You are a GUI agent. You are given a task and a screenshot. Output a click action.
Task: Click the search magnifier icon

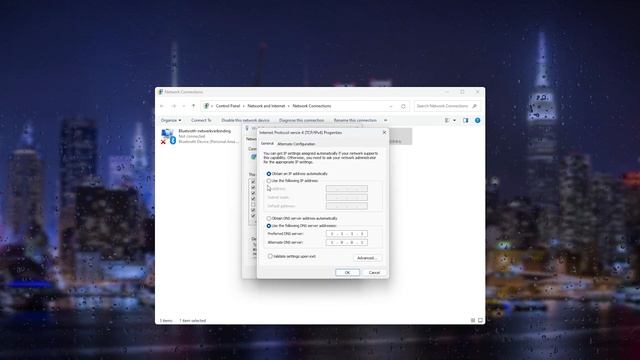474,106
